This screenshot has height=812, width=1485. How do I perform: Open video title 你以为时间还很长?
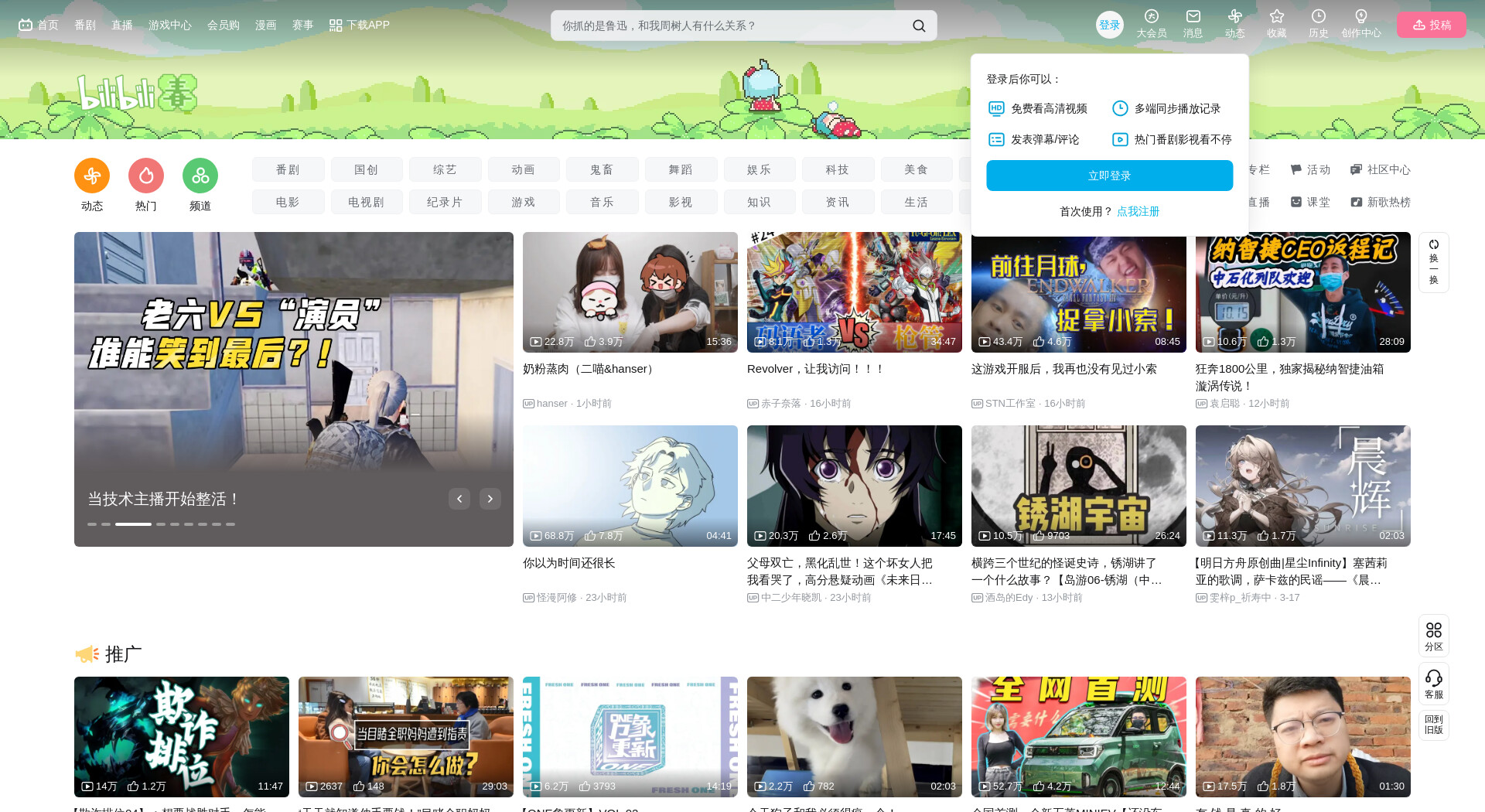pos(569,563)
